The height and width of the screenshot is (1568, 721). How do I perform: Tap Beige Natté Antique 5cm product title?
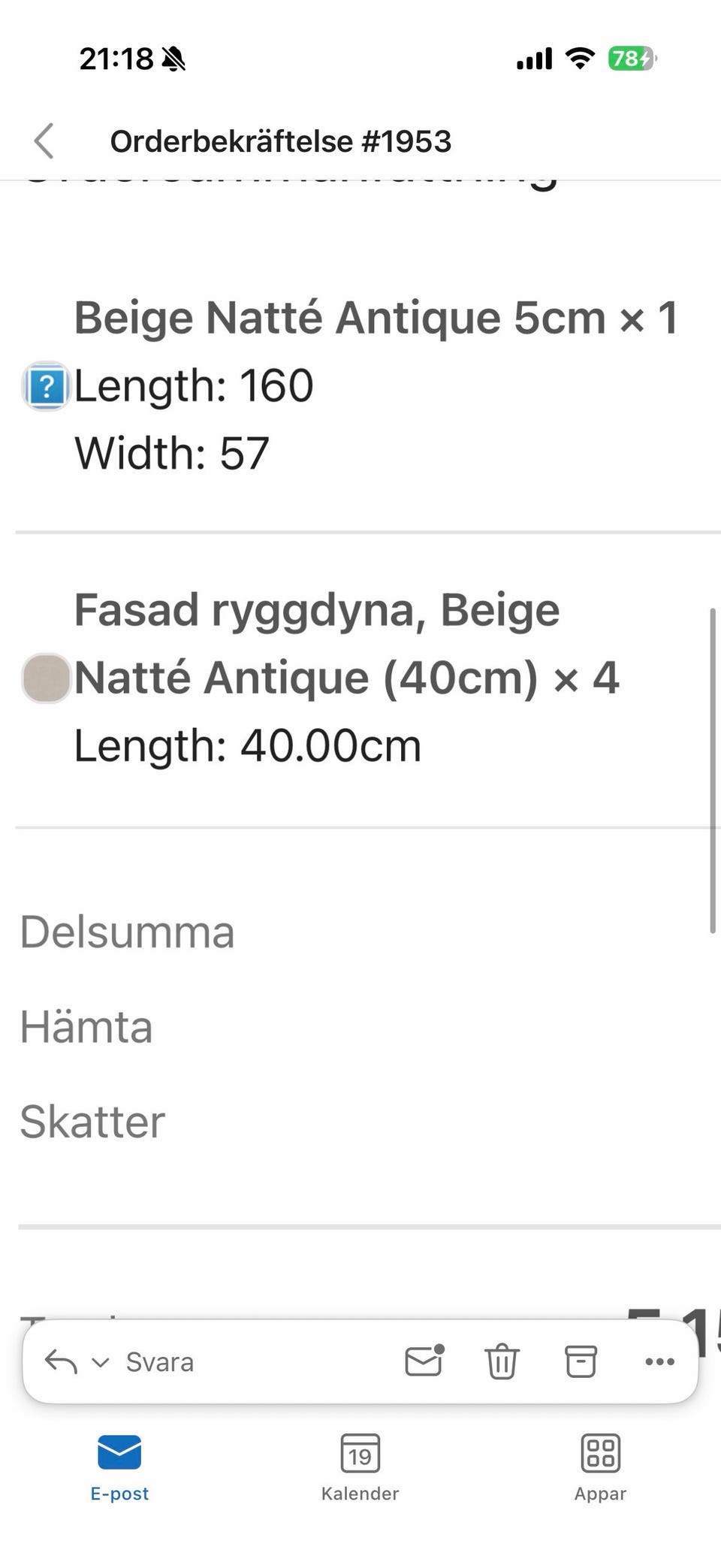tap(376, 318)
